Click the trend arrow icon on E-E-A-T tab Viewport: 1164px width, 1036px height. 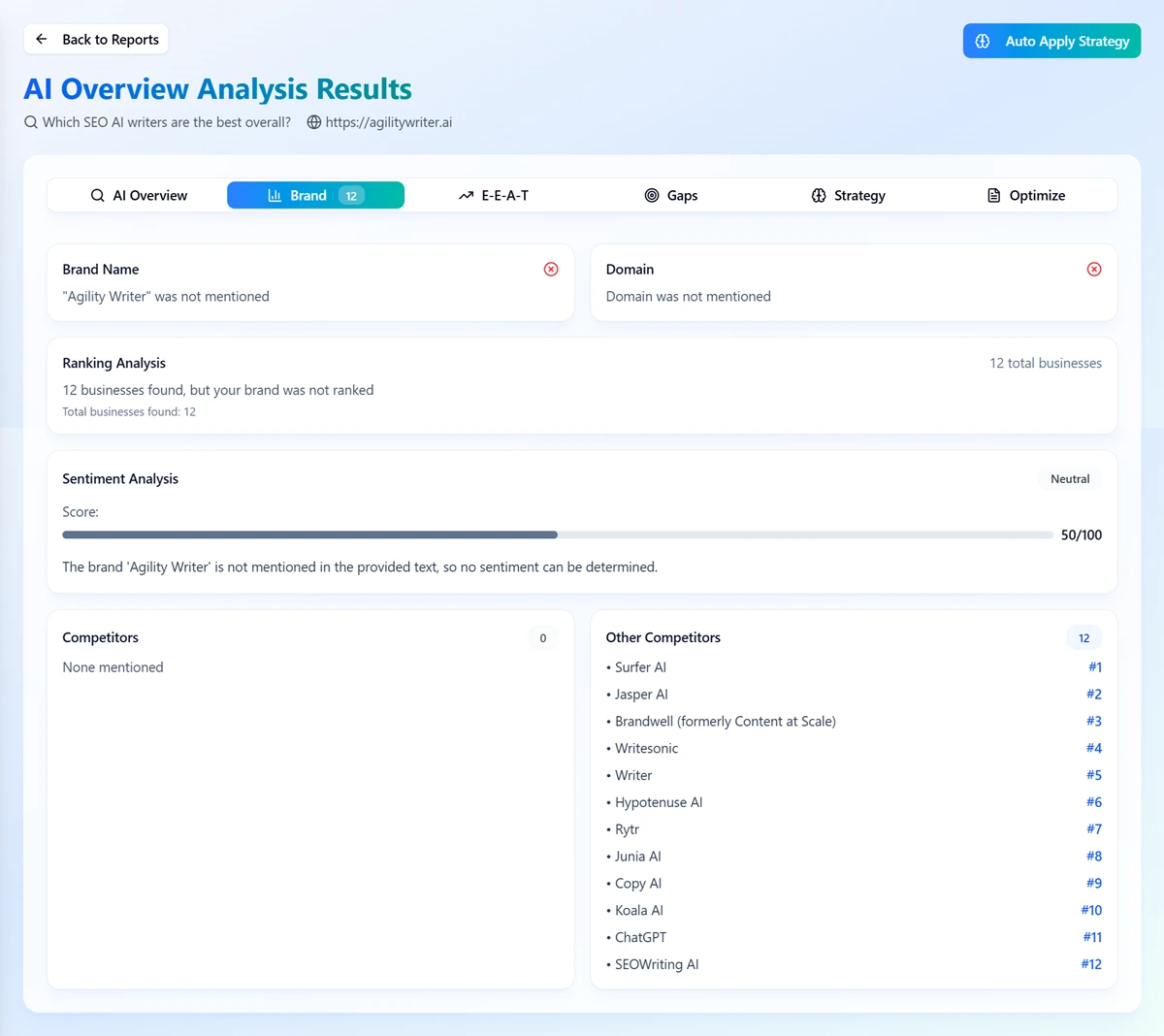[x=466, y=195]
